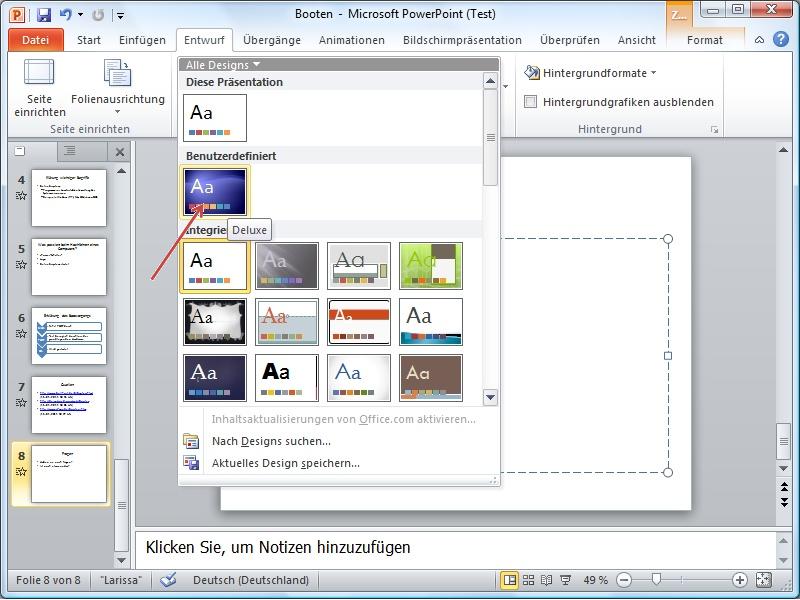Screen dimensions: 800x600
Task: Click animation star icon beside slide 8
Action: point(21,471)
